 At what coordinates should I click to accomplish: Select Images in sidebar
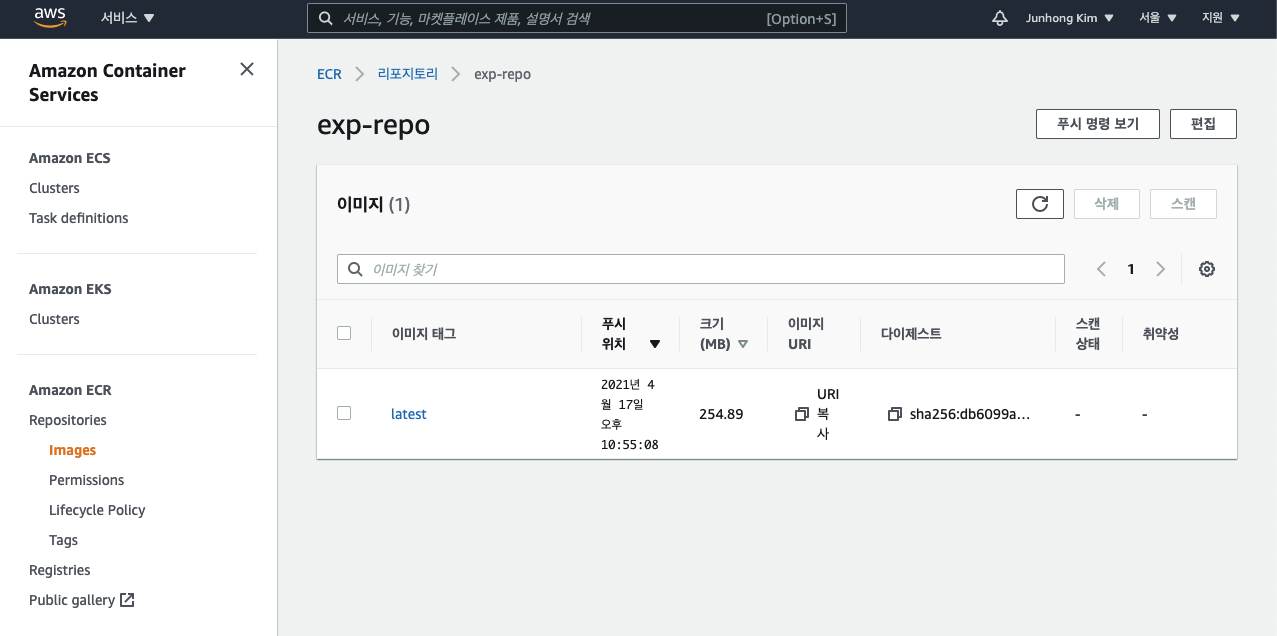(72, 450)
